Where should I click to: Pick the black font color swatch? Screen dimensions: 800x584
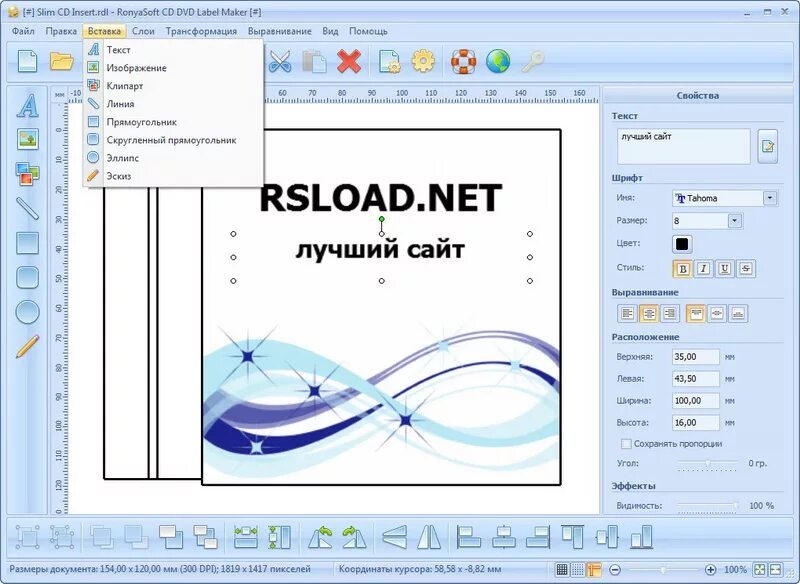pos(682,244)
